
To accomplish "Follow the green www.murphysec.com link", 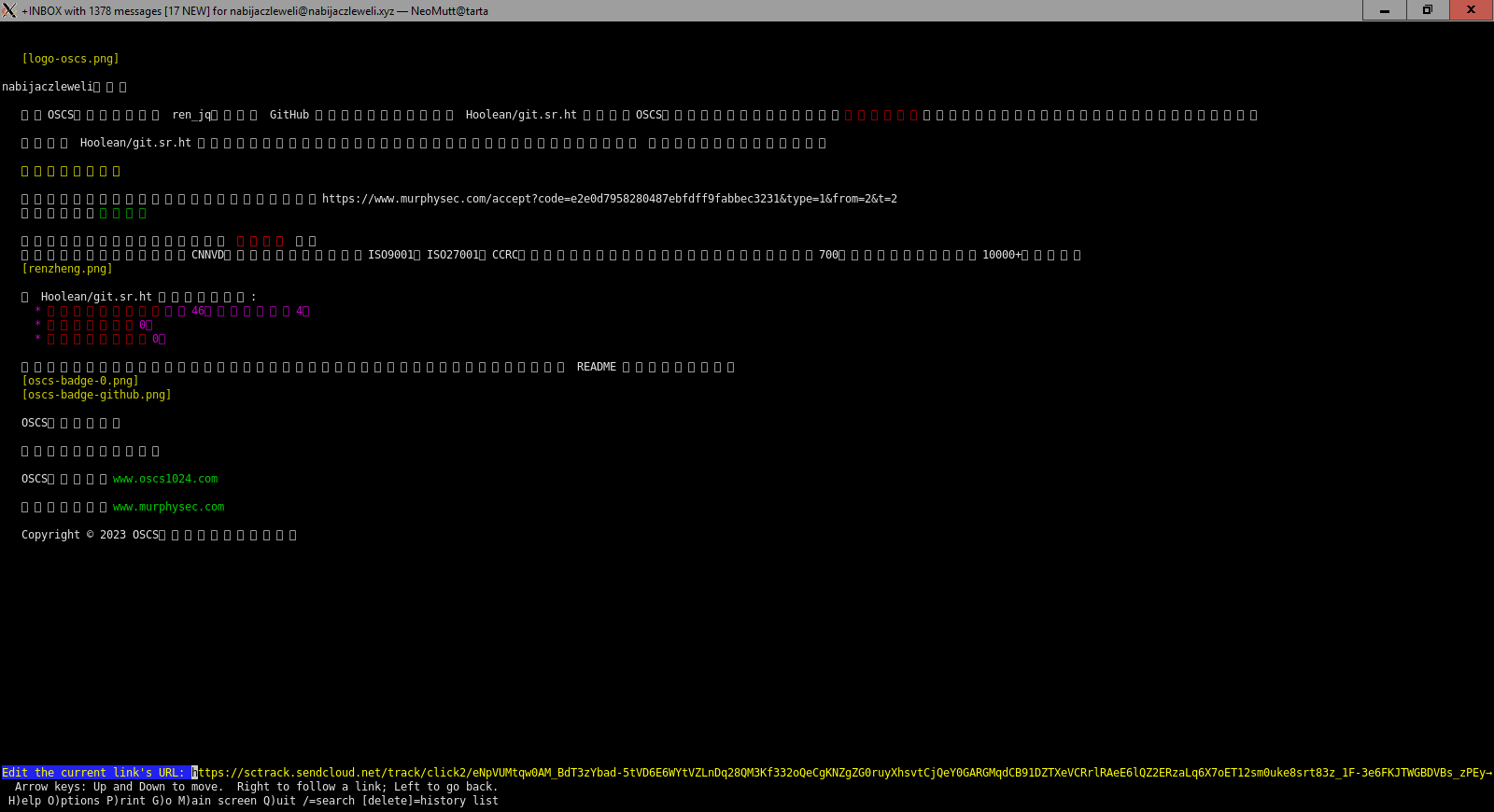I will click(168, 507).
